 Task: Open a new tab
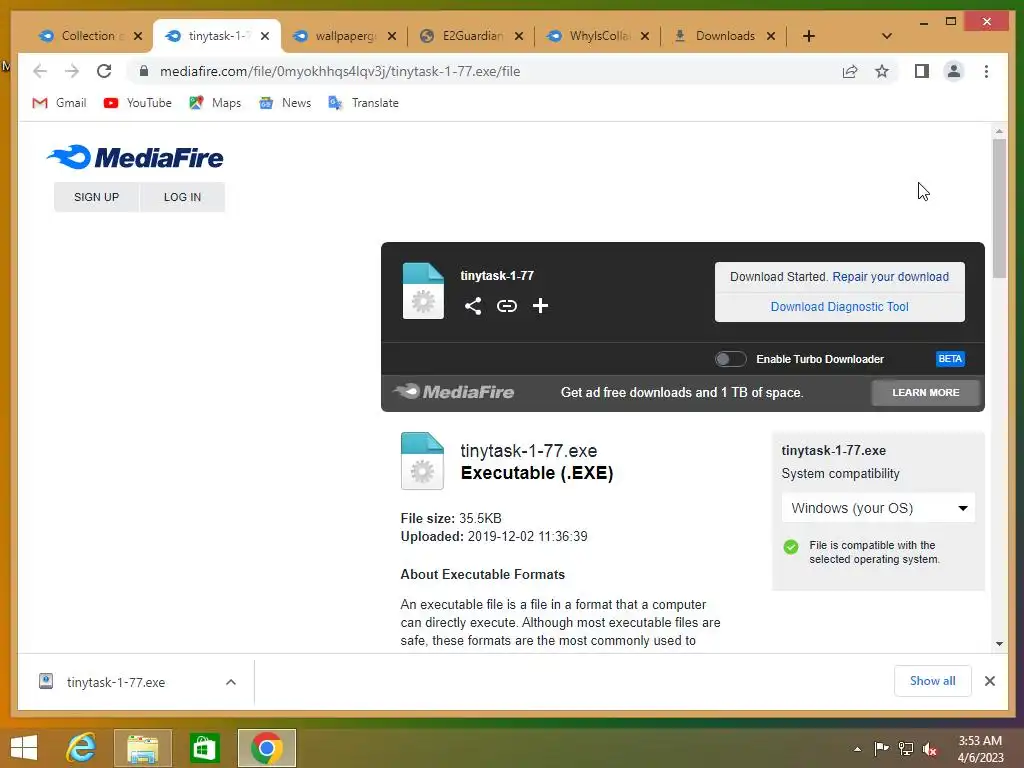coord(808,36)
